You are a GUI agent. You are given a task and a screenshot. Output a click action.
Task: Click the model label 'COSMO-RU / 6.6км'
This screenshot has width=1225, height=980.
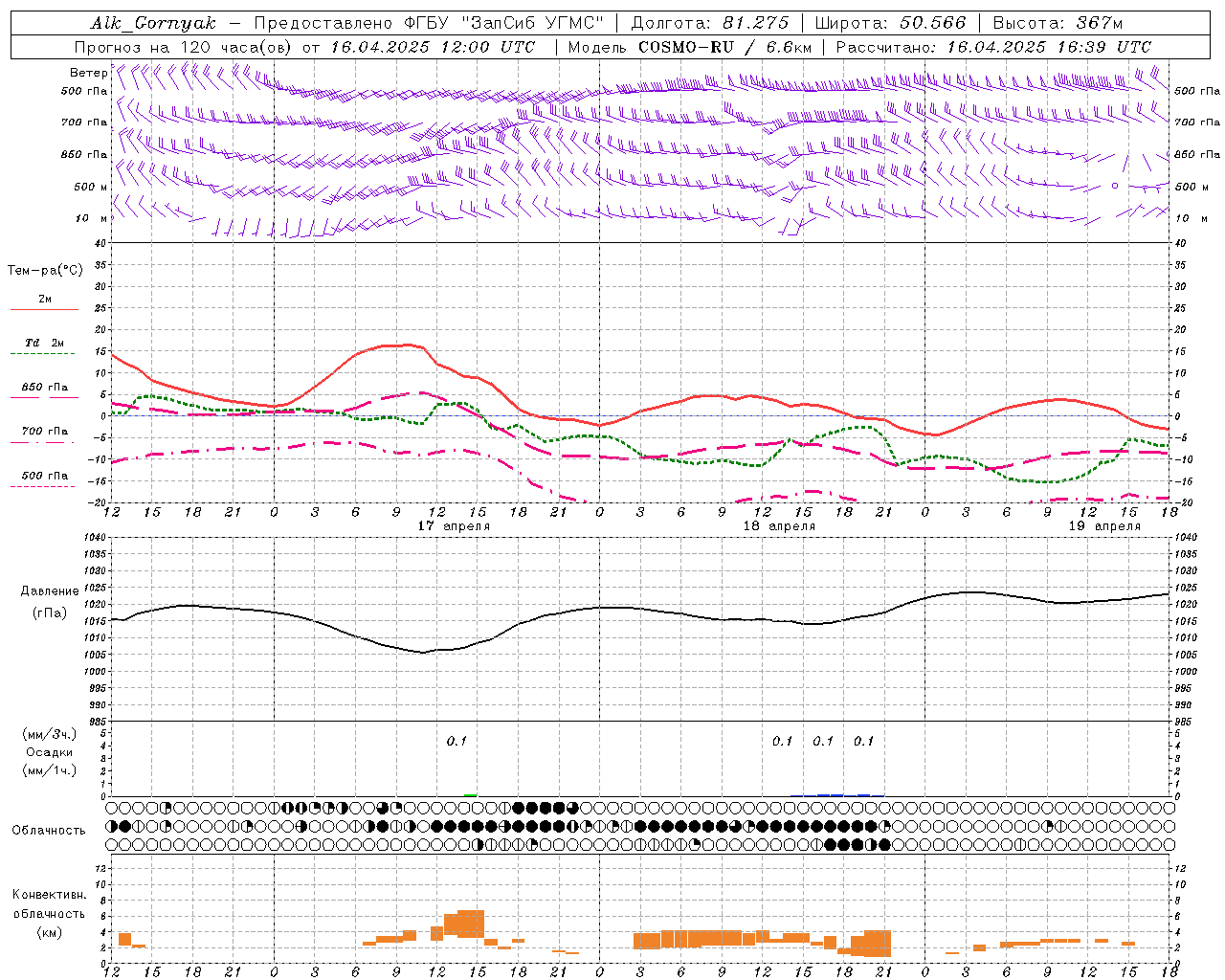(724, 47)
